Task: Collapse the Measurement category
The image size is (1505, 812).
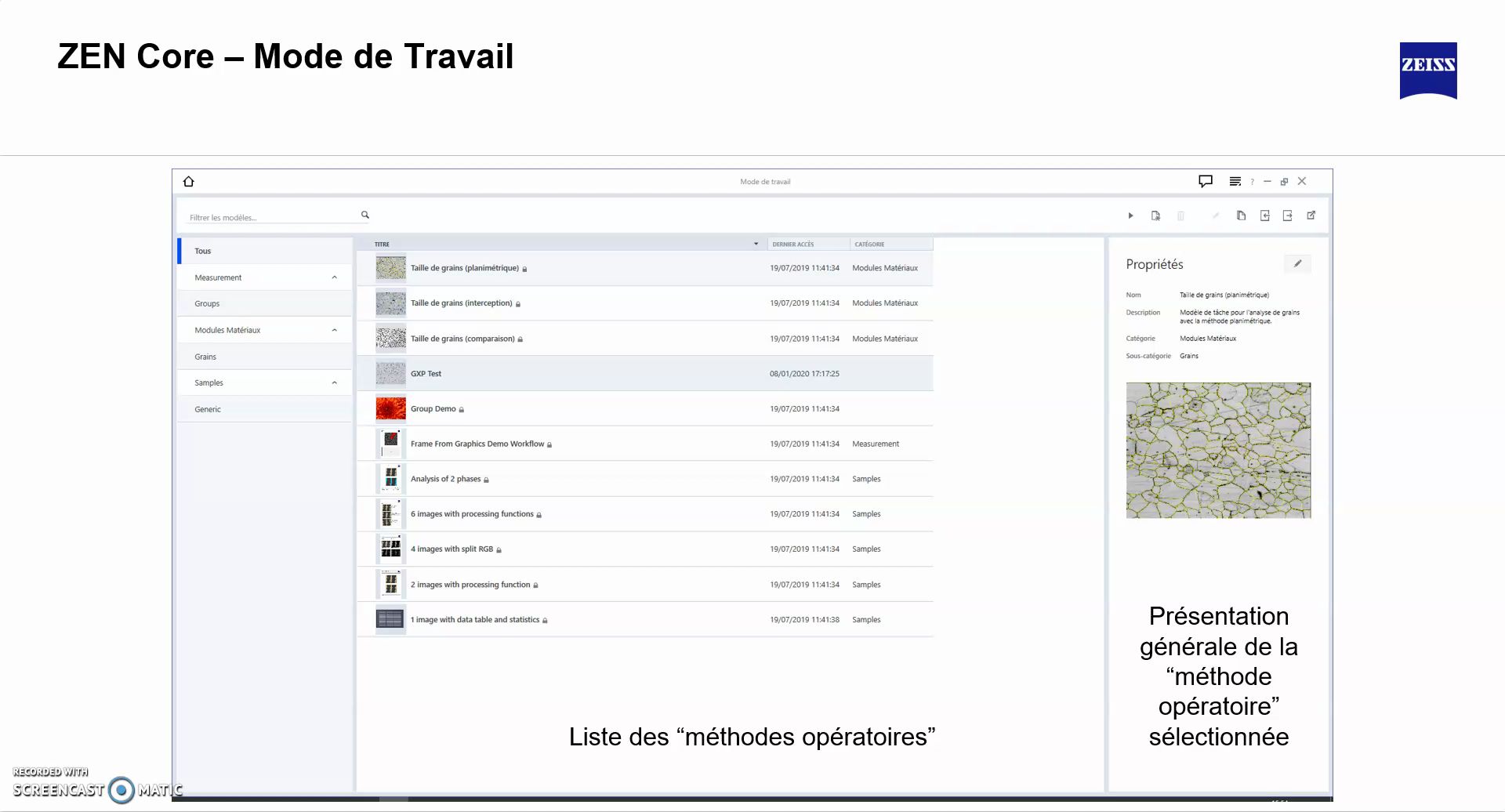Action: [335, 277]
